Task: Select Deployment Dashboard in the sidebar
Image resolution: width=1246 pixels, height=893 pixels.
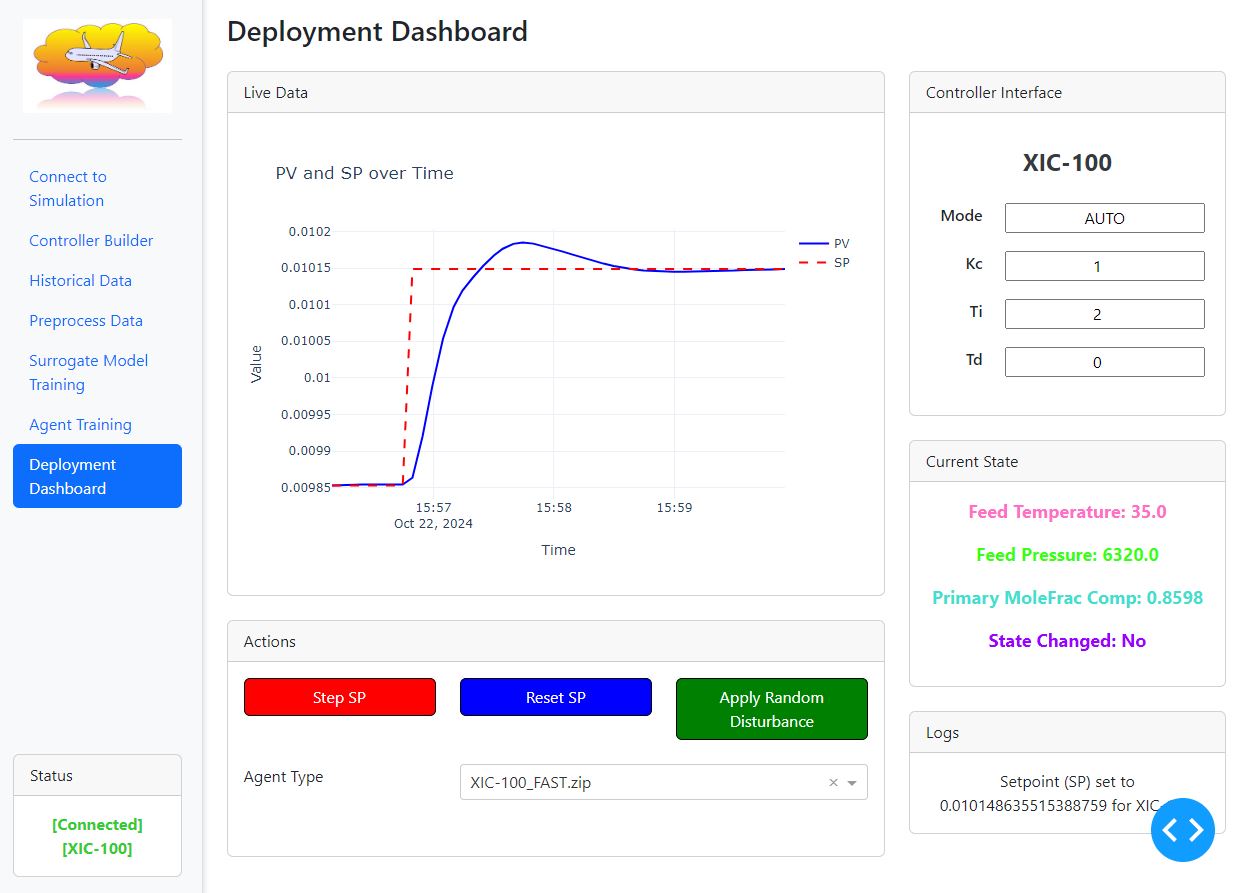Action: tap(97, 476)
